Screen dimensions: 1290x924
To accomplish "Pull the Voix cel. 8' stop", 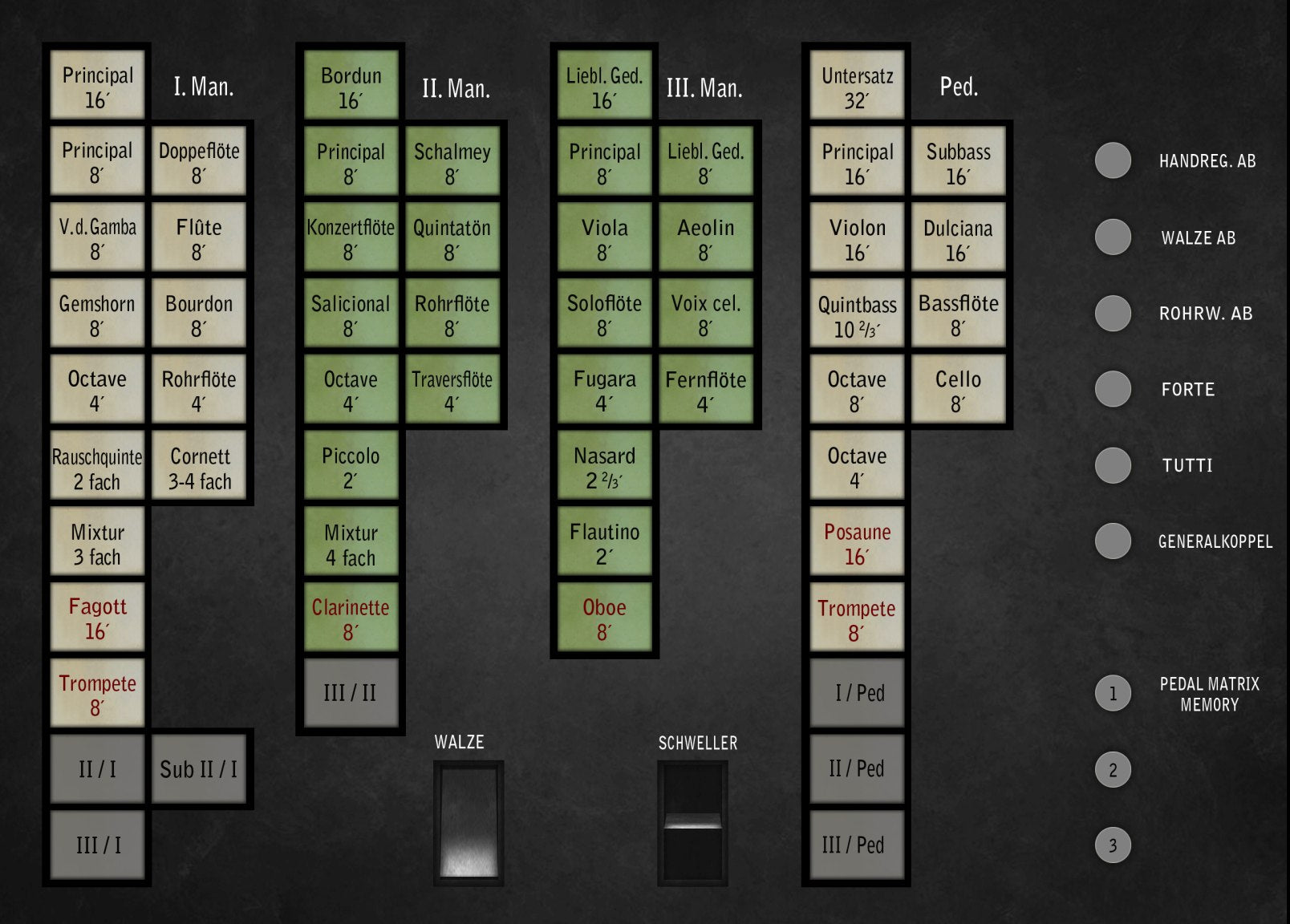I will [705, 314].
